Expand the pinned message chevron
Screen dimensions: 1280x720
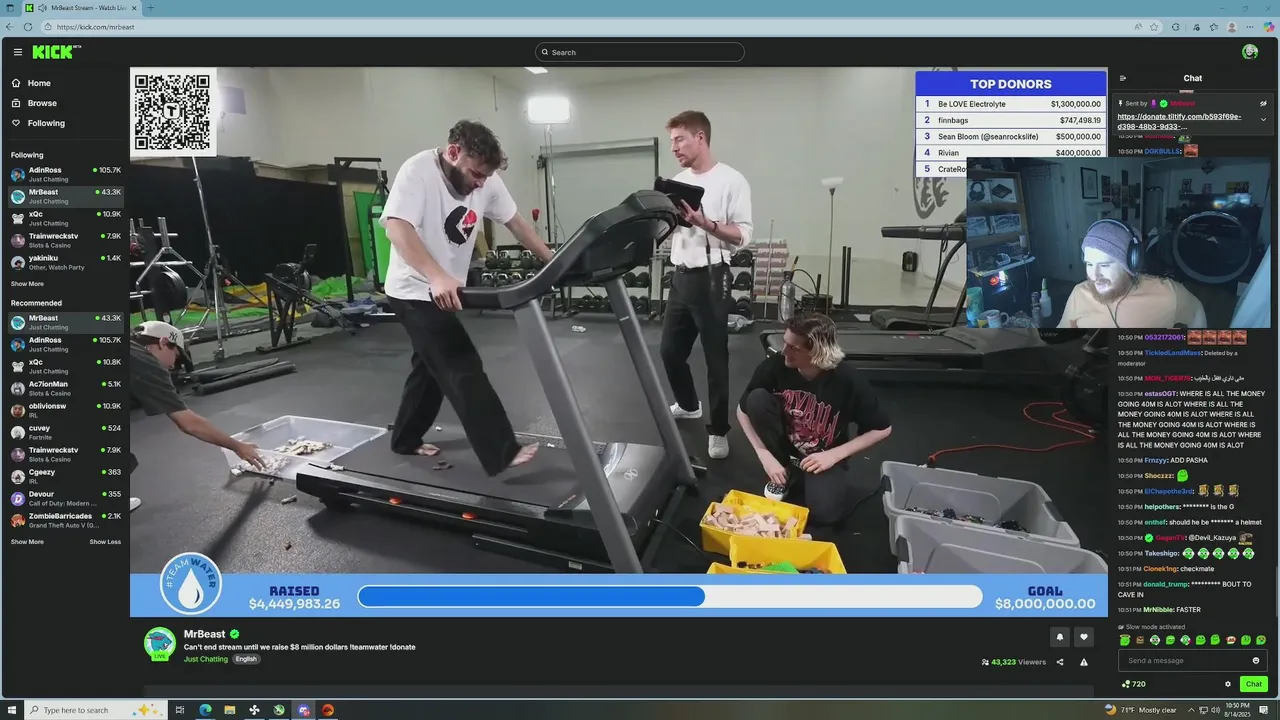tap(1263, 120)
